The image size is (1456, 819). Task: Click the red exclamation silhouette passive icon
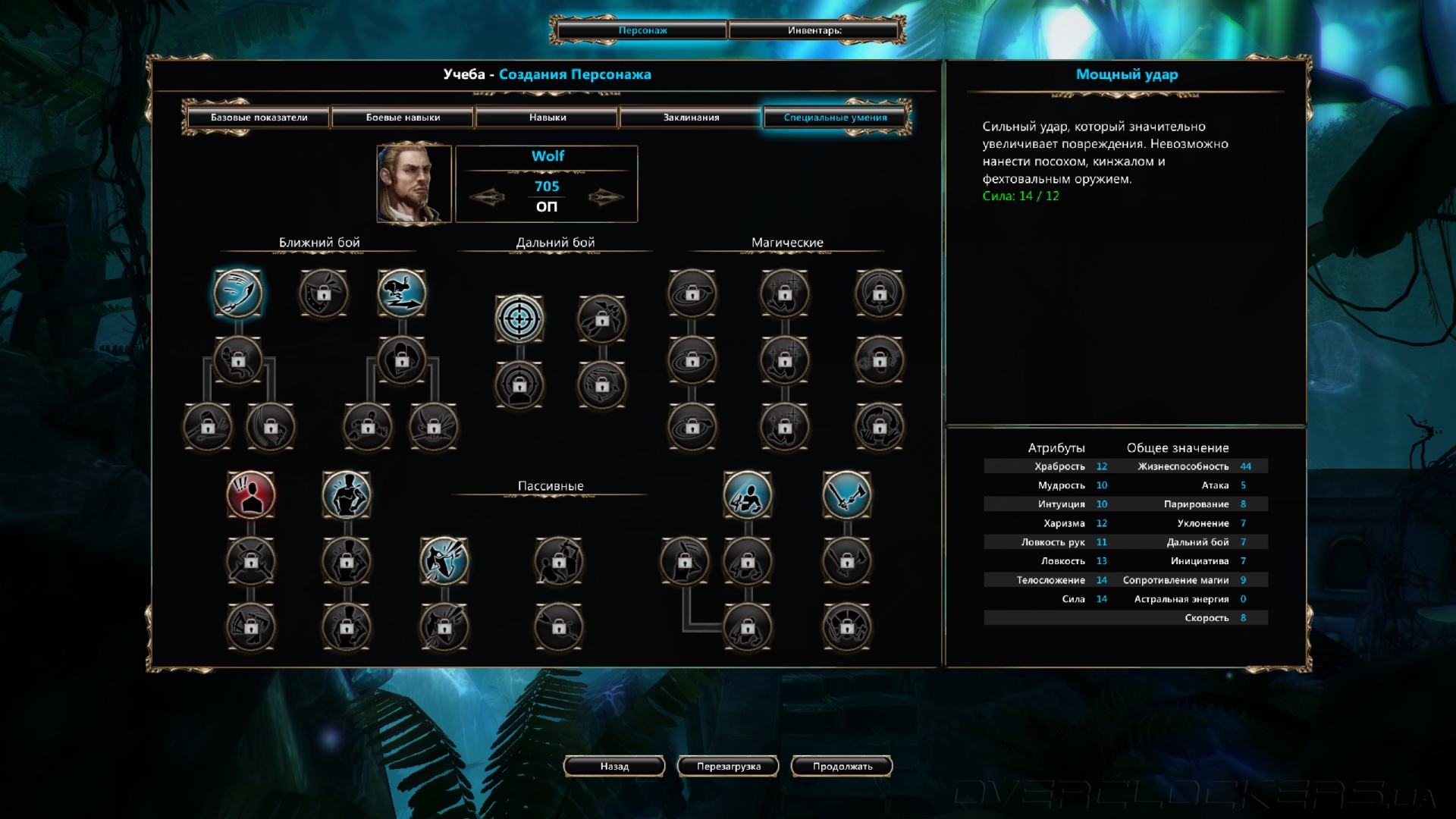[x=251, y=495]
